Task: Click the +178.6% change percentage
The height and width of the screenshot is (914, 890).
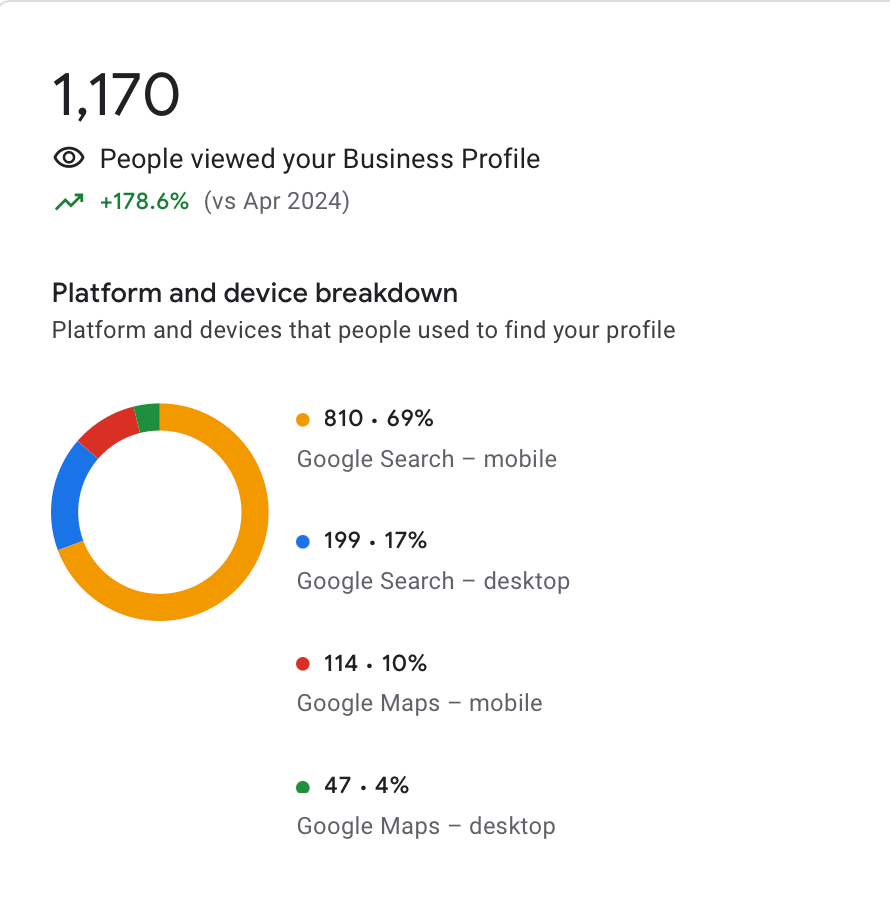Action: pos(144,202)
